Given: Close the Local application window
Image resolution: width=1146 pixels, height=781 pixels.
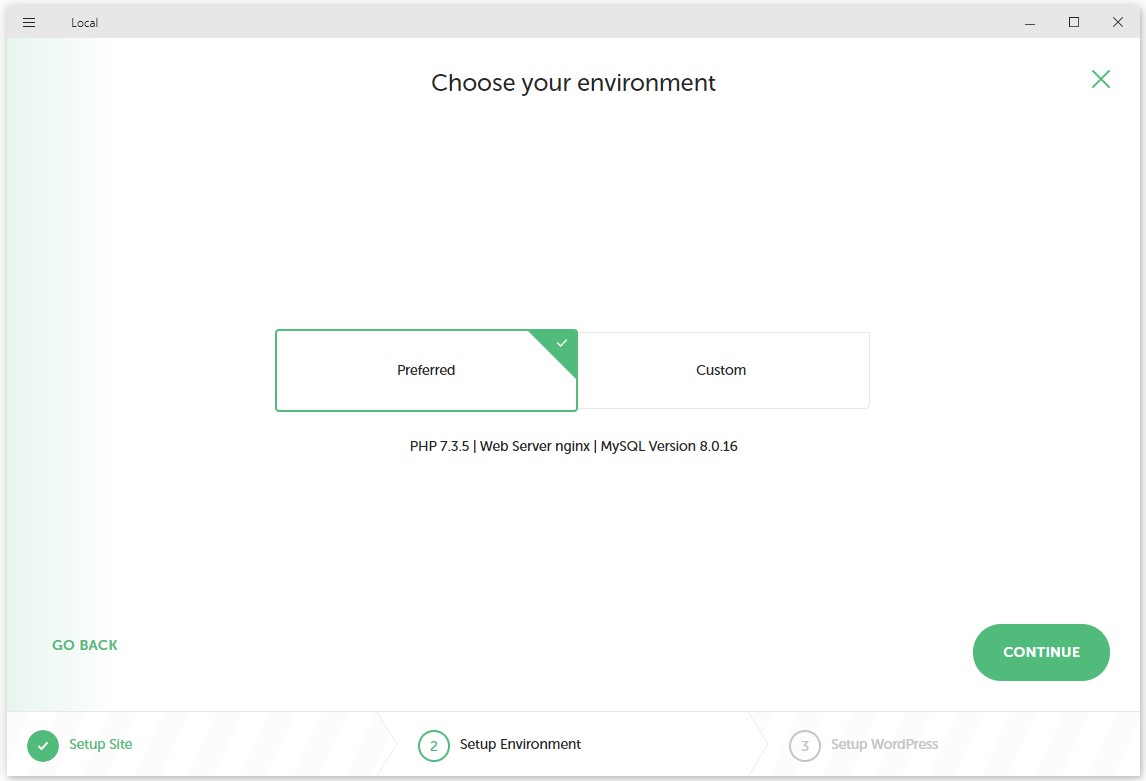Looking at the screenshot, I should click(1118, 22).
